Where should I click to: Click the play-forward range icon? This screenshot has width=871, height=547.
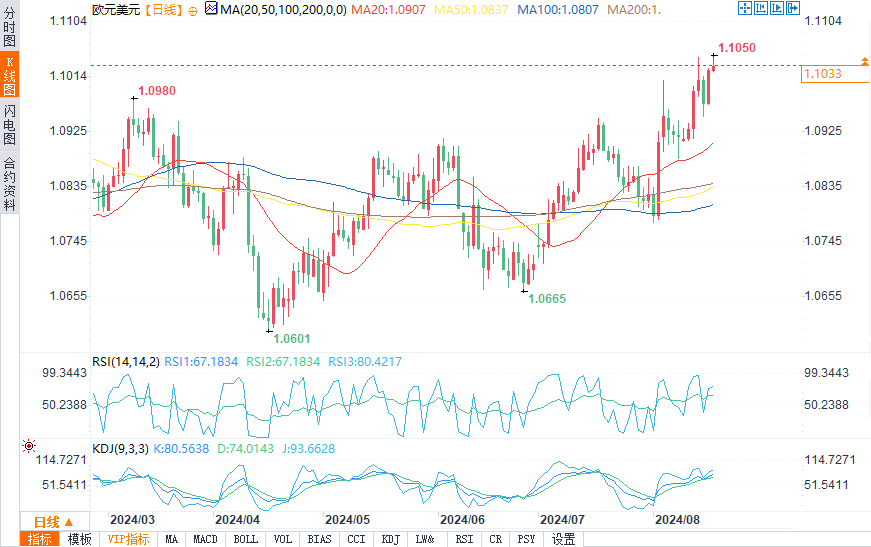pos(777,8)
